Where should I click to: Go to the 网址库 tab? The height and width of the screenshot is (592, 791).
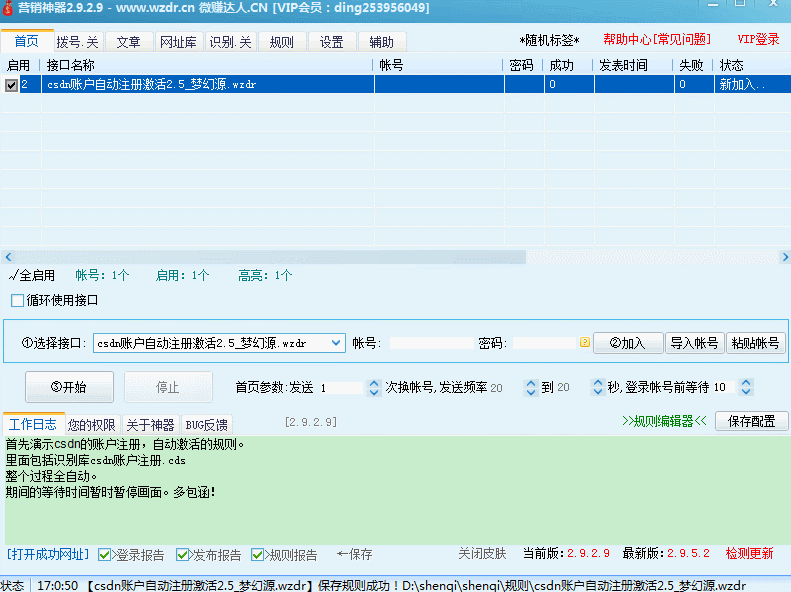point(178,42)
